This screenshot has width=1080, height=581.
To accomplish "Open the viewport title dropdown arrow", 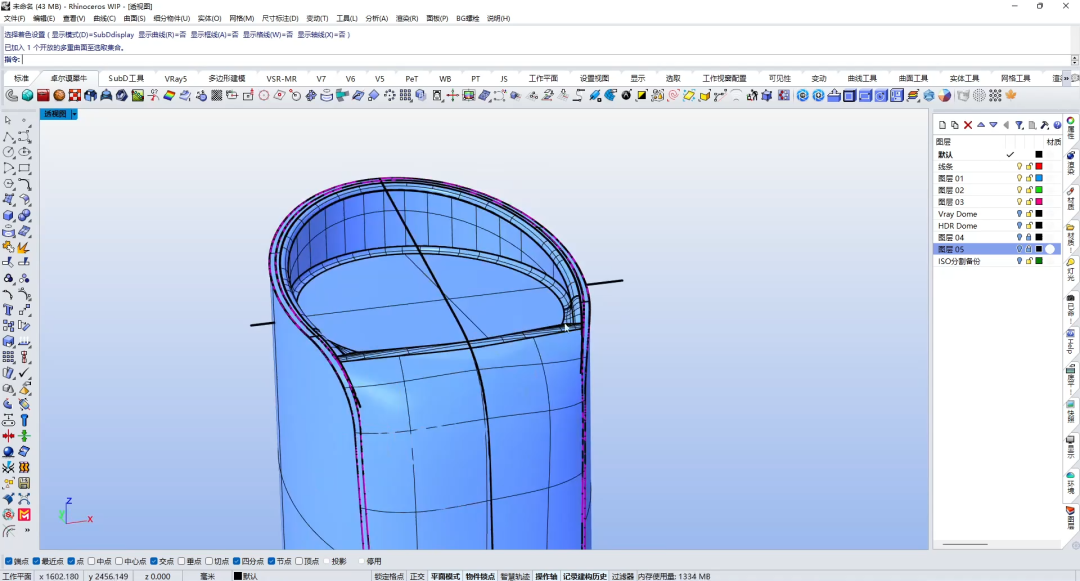I will click(x=74, y=114).
